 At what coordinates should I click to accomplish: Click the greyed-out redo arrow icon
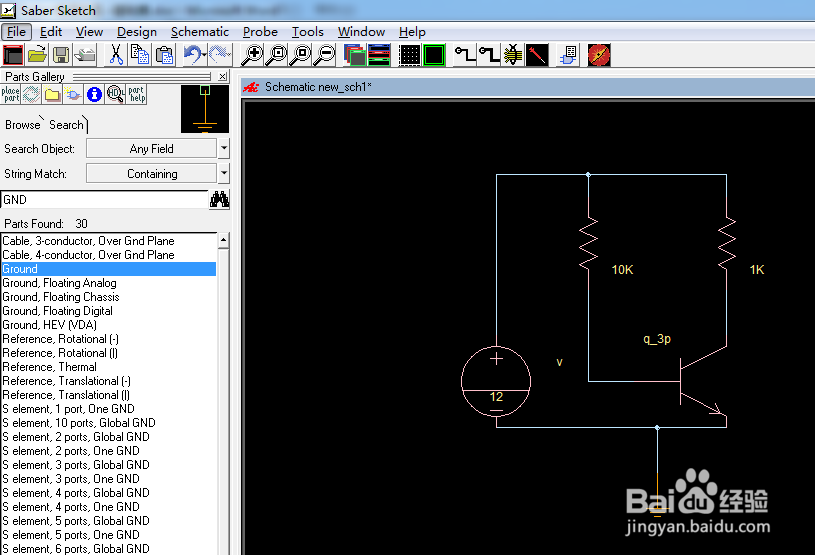point(220,55)
